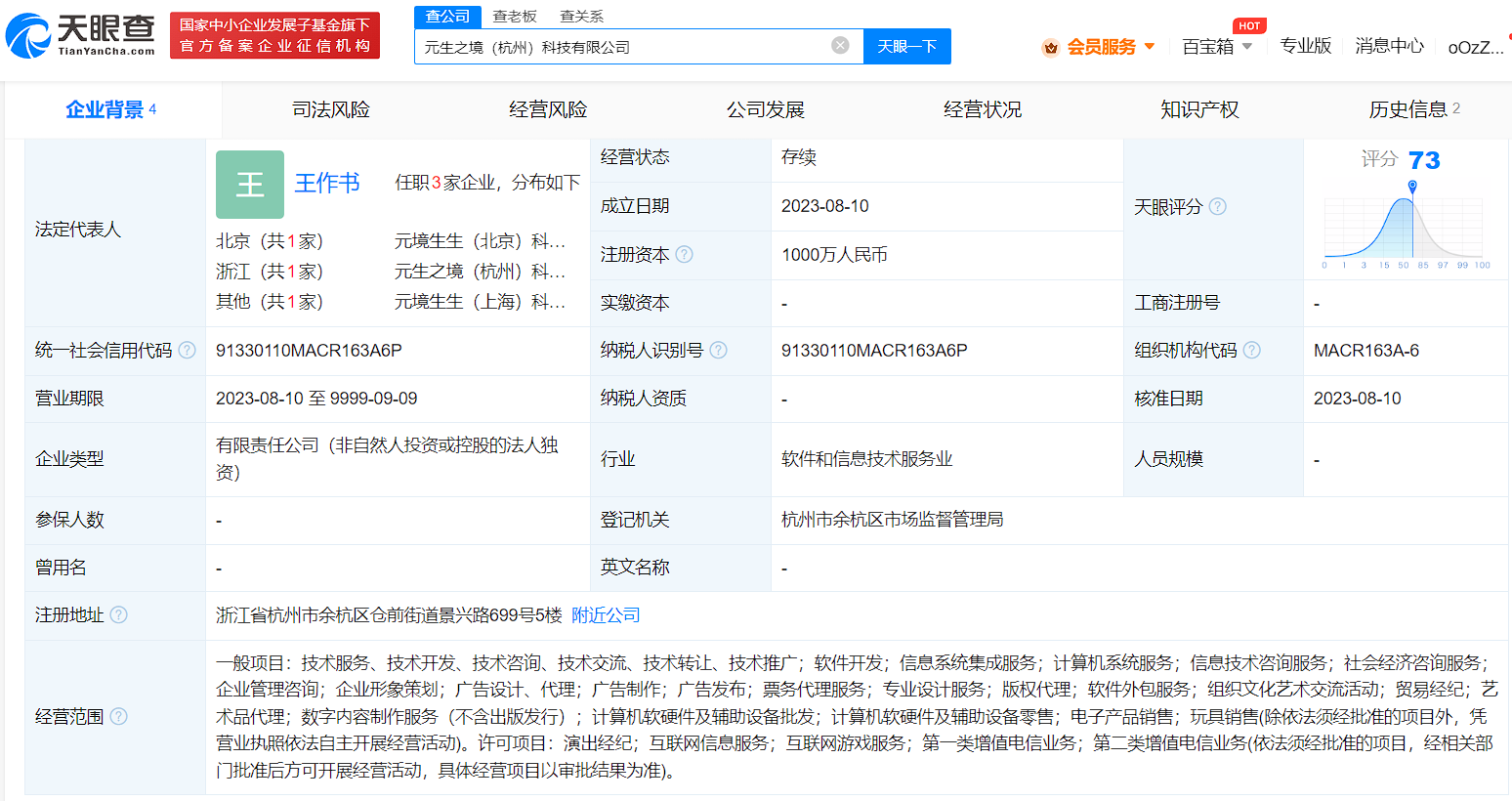Select the 浙江（共1家）entry

point(270,272)
